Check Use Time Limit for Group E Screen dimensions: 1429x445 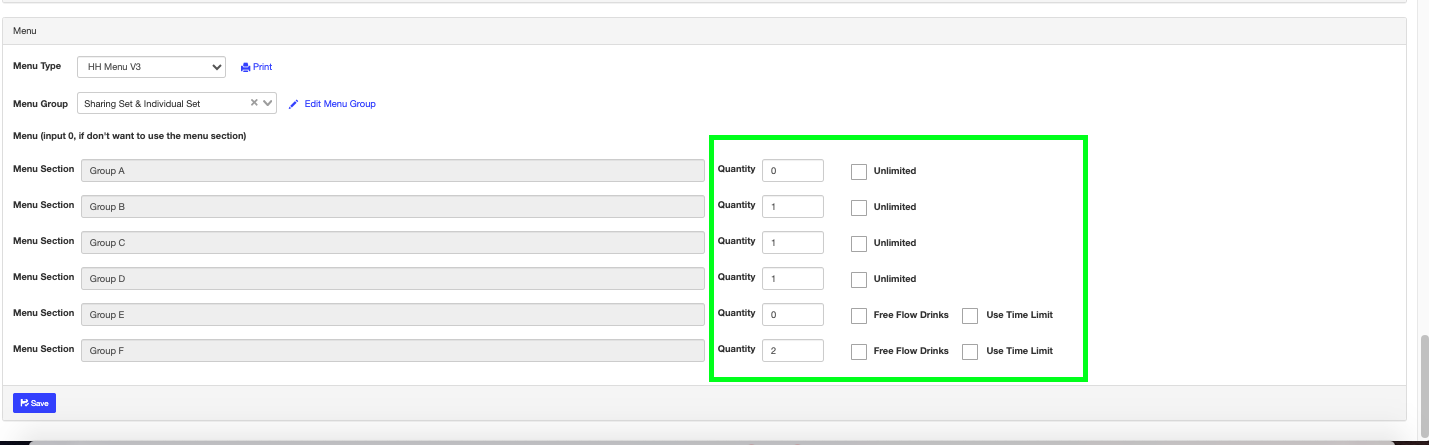[970, 315]
